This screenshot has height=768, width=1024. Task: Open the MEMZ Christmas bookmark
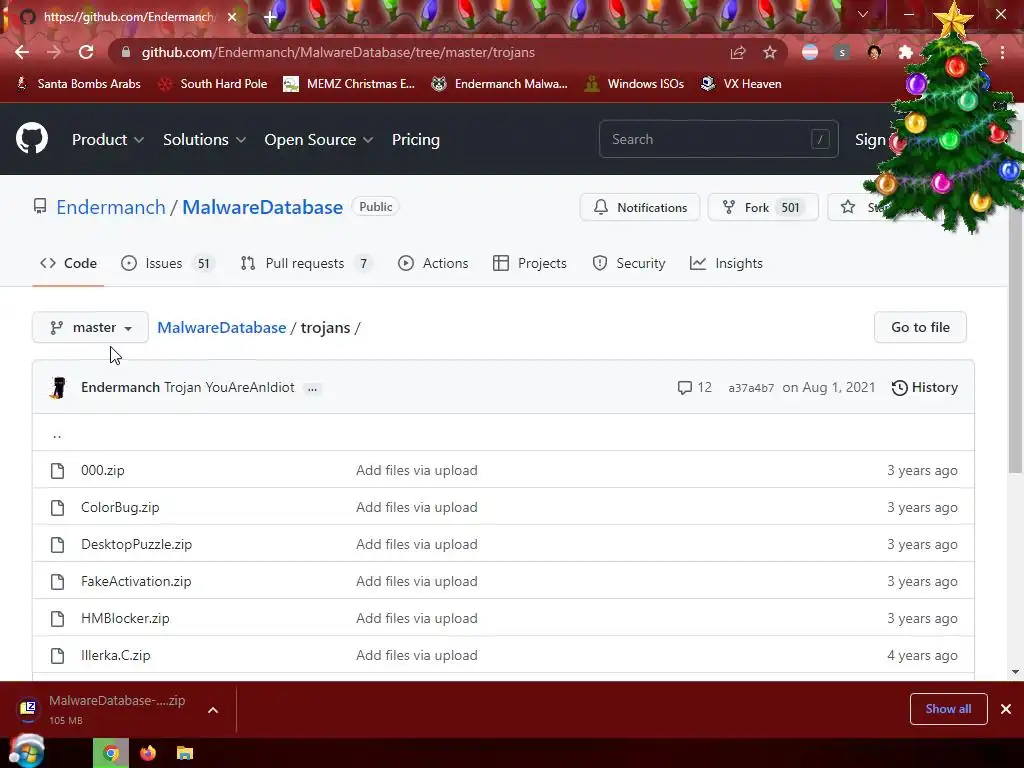(x=349, y=84)
